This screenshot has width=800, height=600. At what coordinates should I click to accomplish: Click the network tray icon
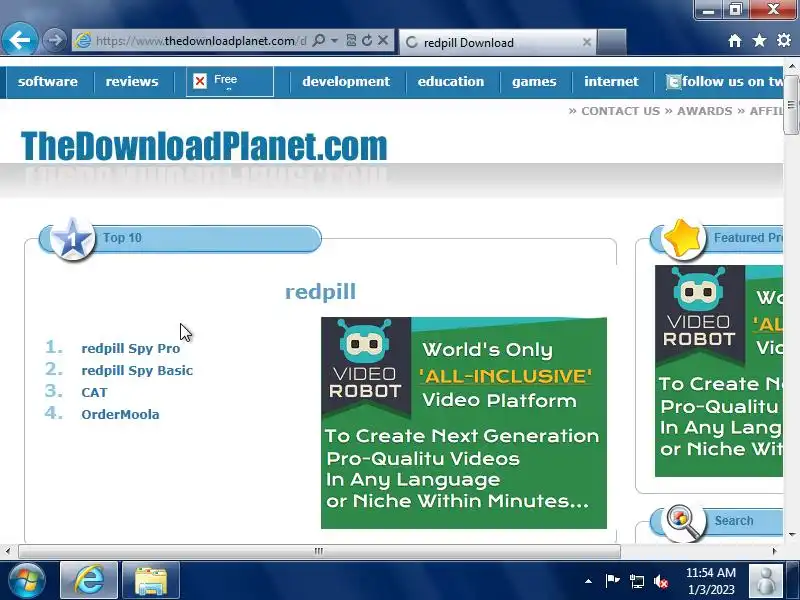(x=637, y=581)
